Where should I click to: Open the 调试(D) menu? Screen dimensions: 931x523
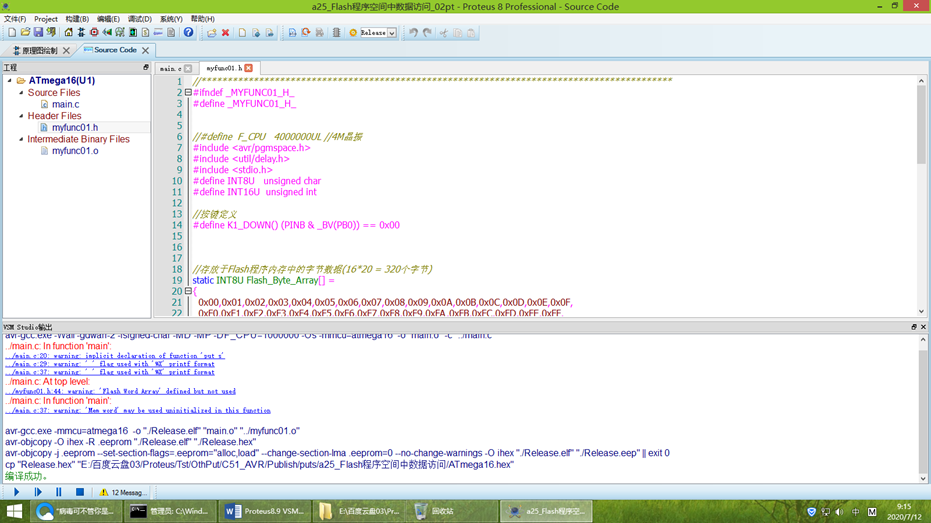coord(140,19)
